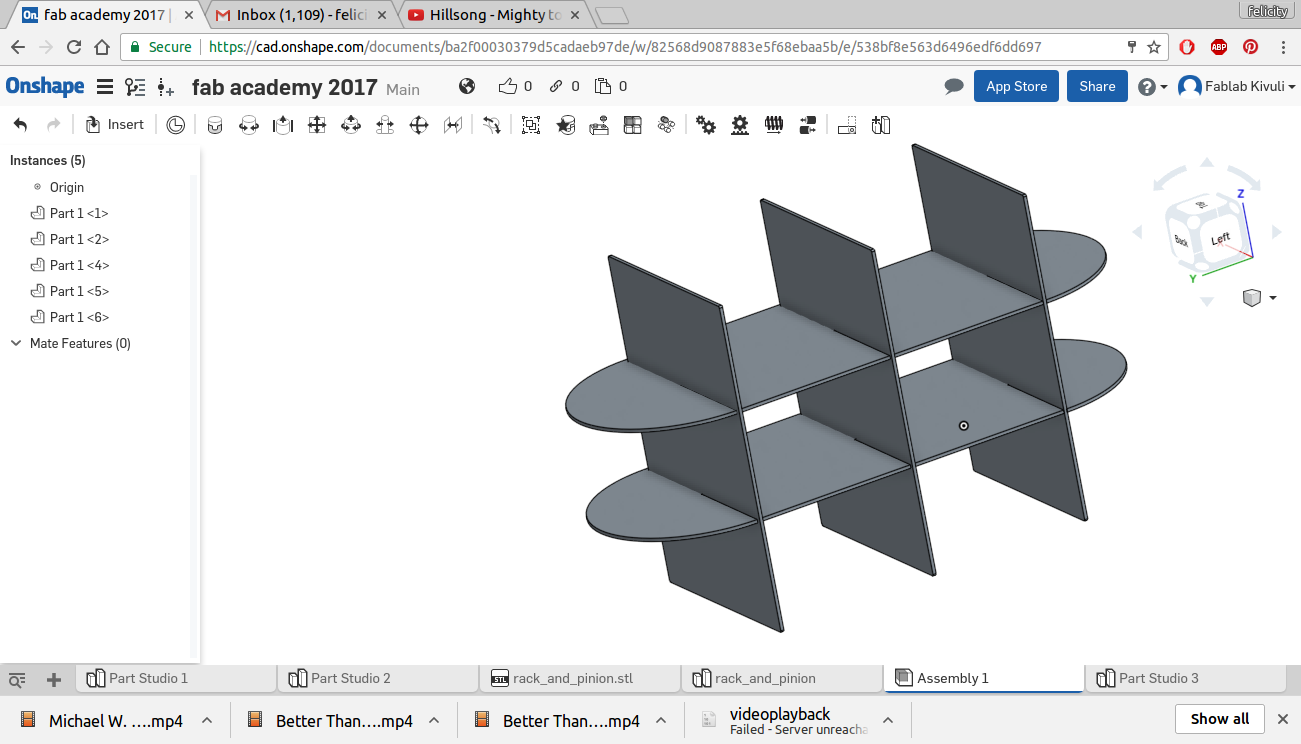Click the create version icon
This screenshot has height=744, width=1301.
(x=166, y=88)
